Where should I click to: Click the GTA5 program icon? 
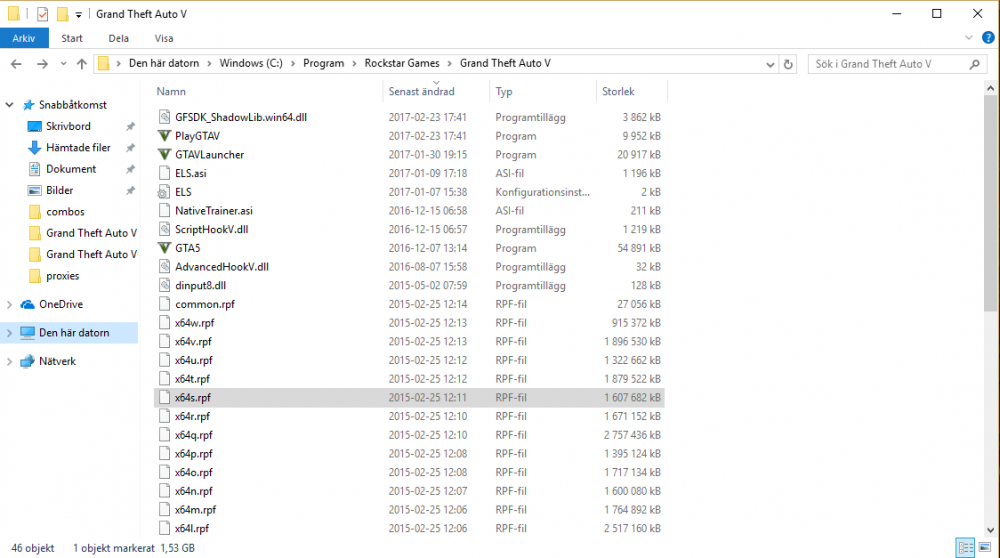[x=165, y=248]
